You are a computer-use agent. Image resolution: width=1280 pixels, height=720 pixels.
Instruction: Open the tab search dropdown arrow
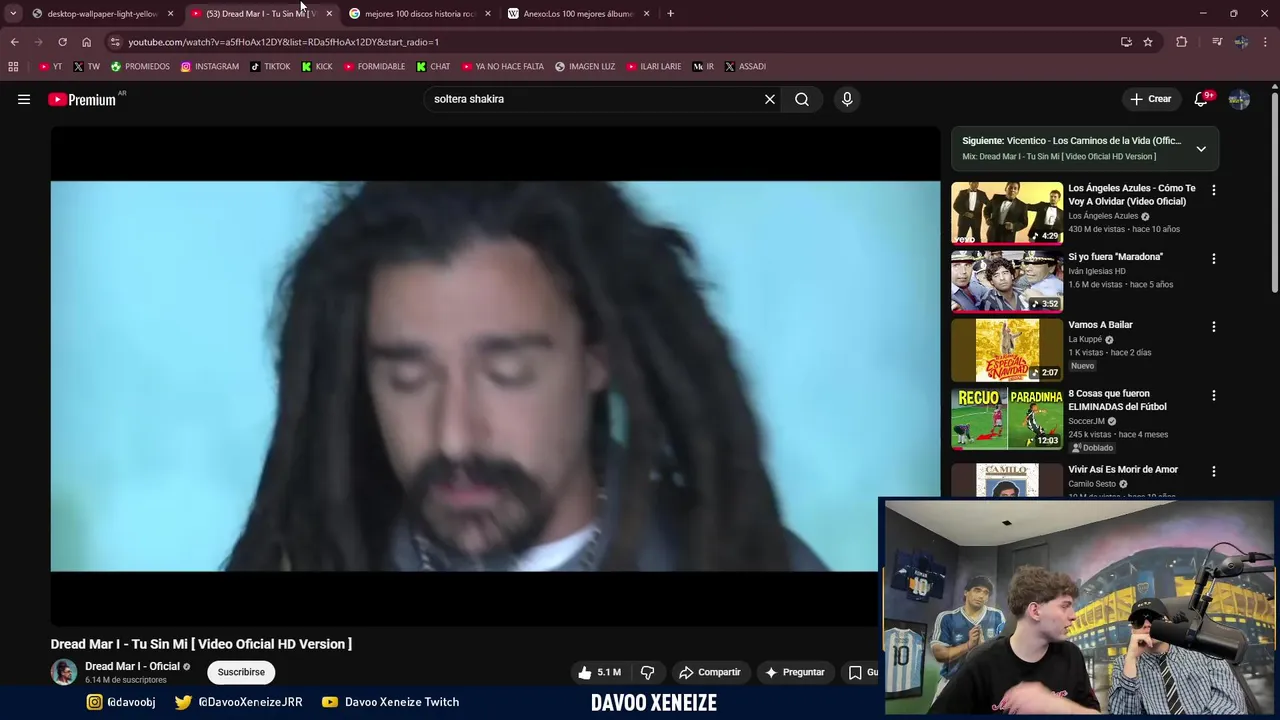(x=12, y=14)
